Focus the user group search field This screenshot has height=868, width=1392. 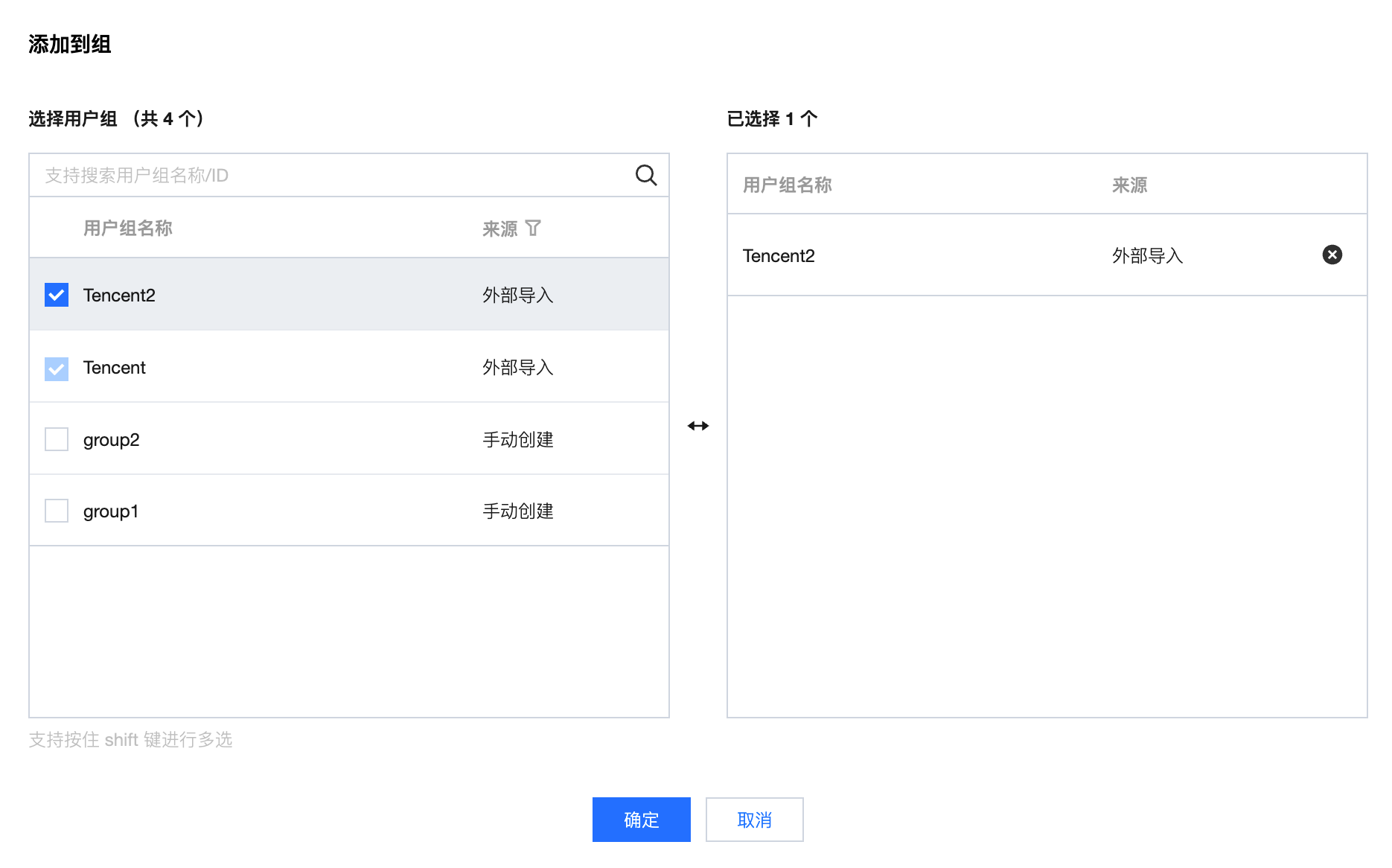pyautogui.click(x=328, y=175)
